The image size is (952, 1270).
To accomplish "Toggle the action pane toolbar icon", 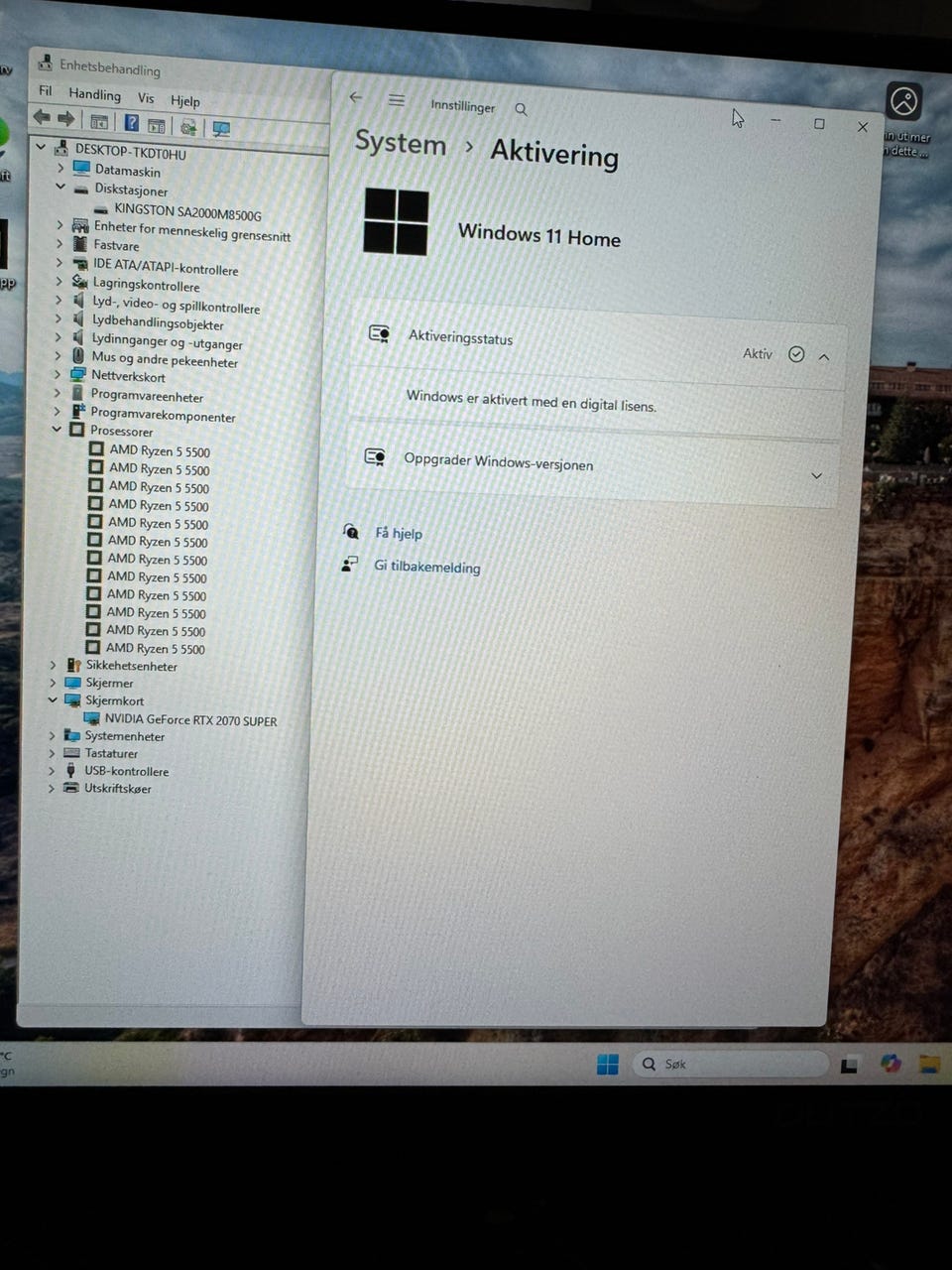I will coord(157,125).
